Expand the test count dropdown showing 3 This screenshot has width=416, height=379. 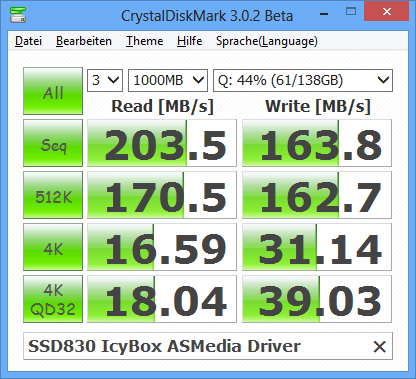tap(105, 80)
